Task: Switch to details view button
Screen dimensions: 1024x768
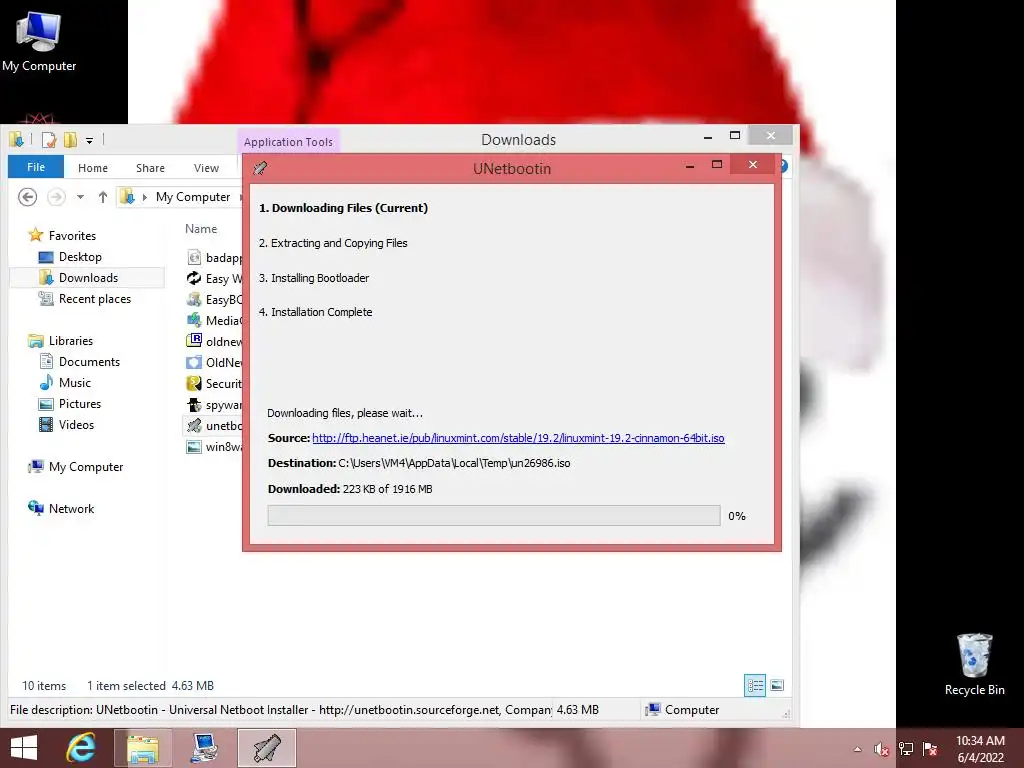Action: click(755, 685)
